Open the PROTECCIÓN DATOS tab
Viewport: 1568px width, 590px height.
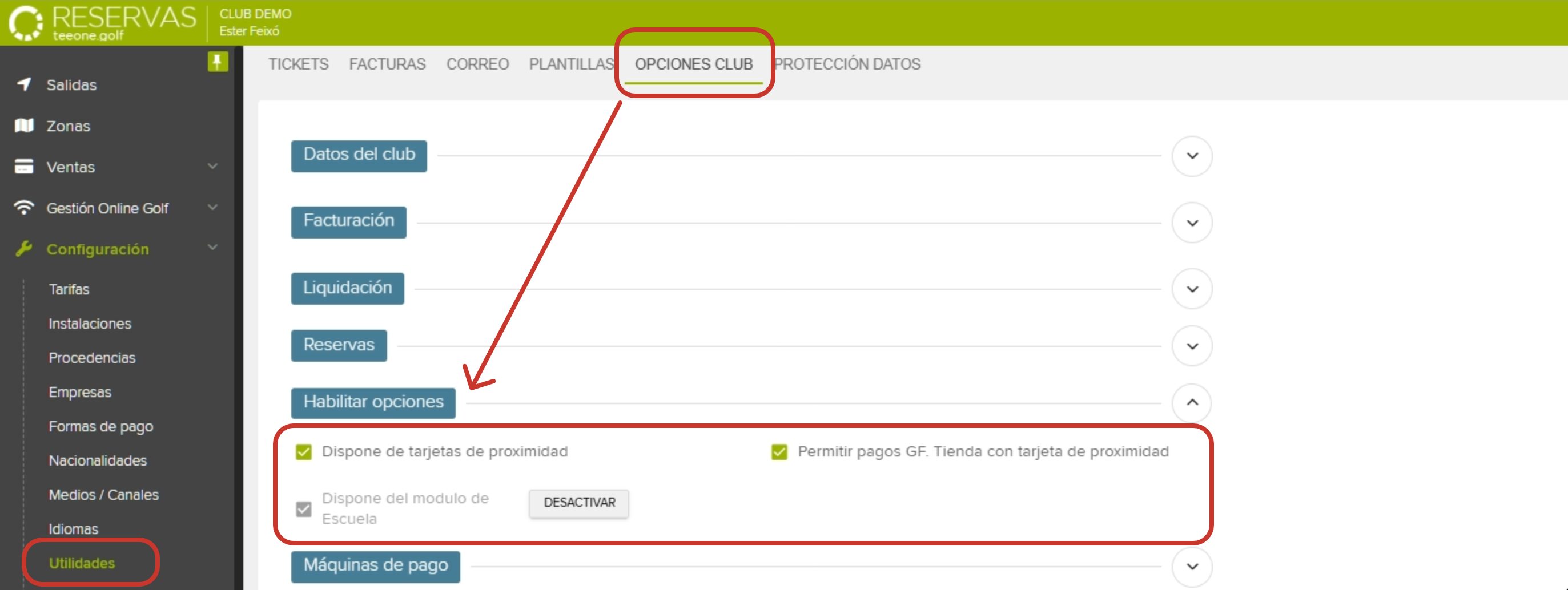point(849,64)
